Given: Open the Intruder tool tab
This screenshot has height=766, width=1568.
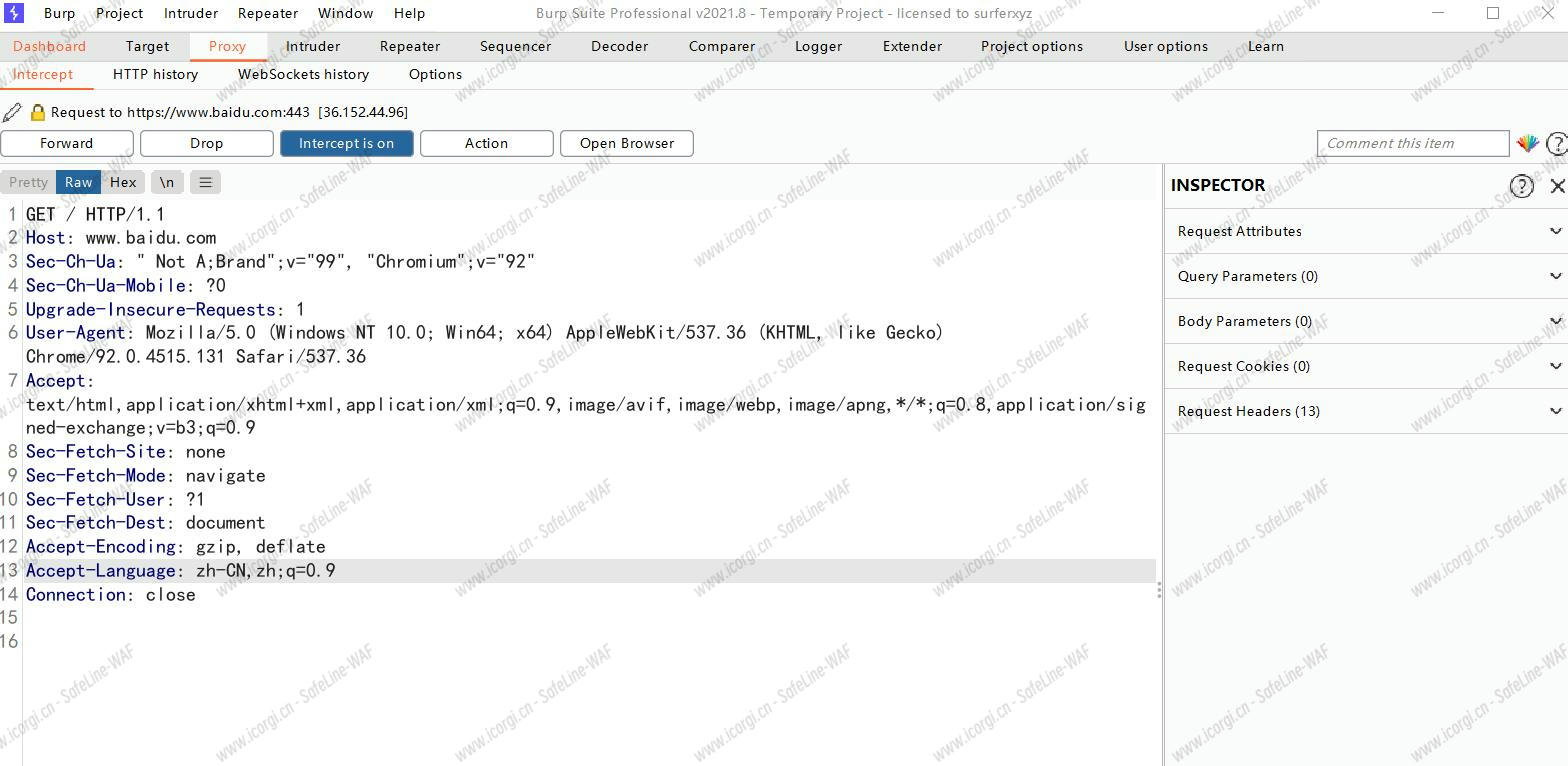Looking at the screenshot, I should (x=312, y=46).
